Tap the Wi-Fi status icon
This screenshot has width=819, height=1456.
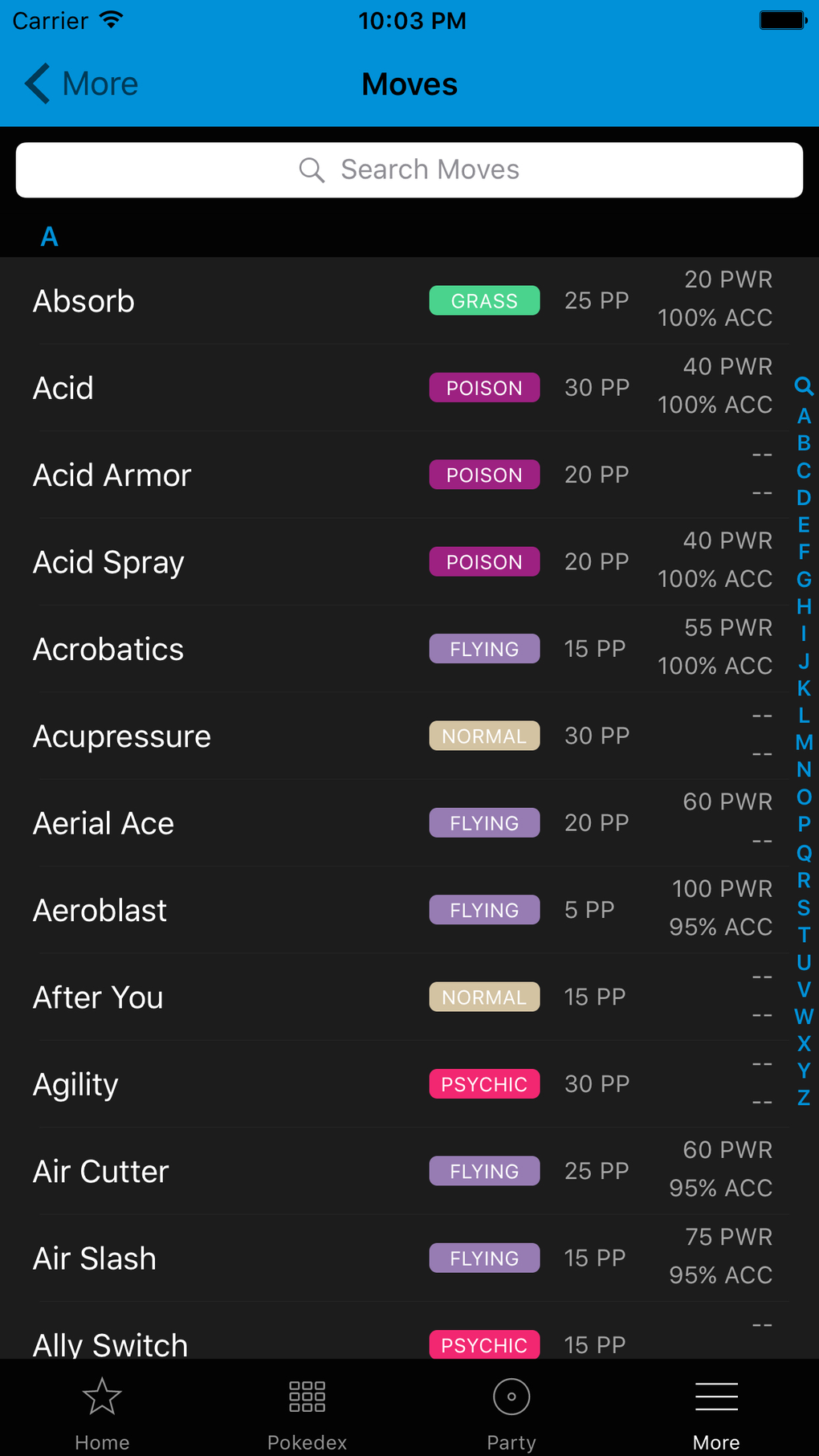click(x=112, y=20)
